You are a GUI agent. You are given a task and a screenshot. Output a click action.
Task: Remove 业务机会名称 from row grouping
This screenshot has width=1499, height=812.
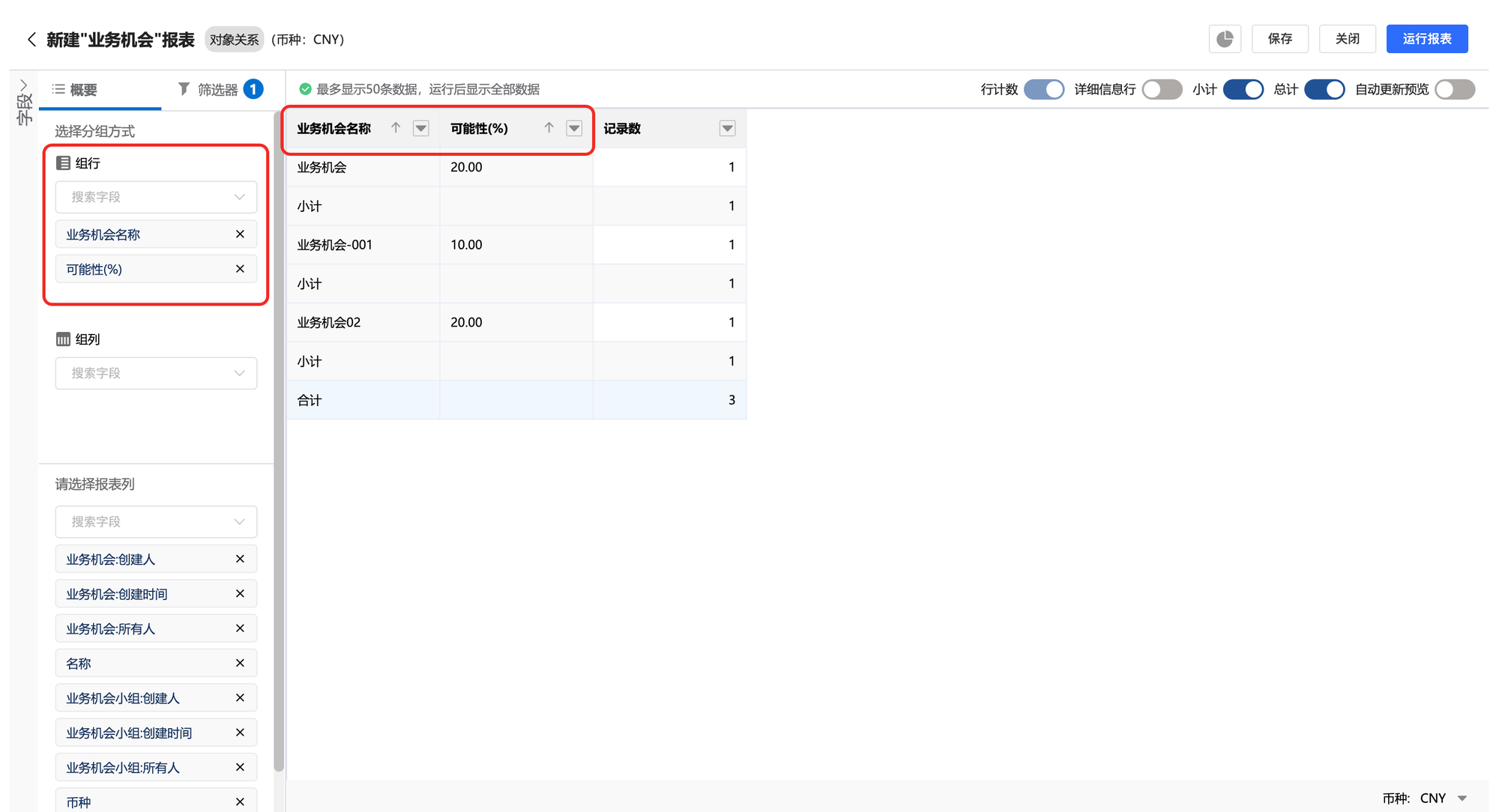[240, 234]
